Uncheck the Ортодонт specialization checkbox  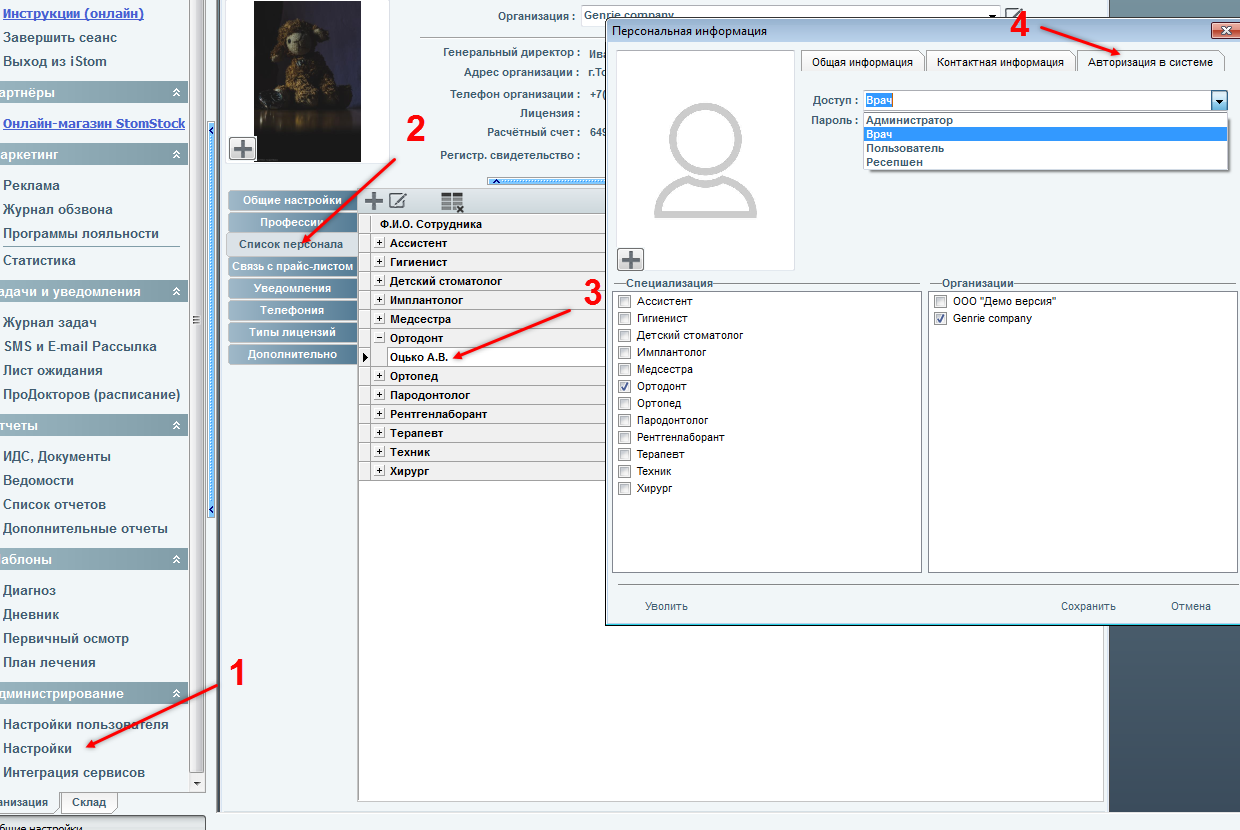(x=625, y=386)
